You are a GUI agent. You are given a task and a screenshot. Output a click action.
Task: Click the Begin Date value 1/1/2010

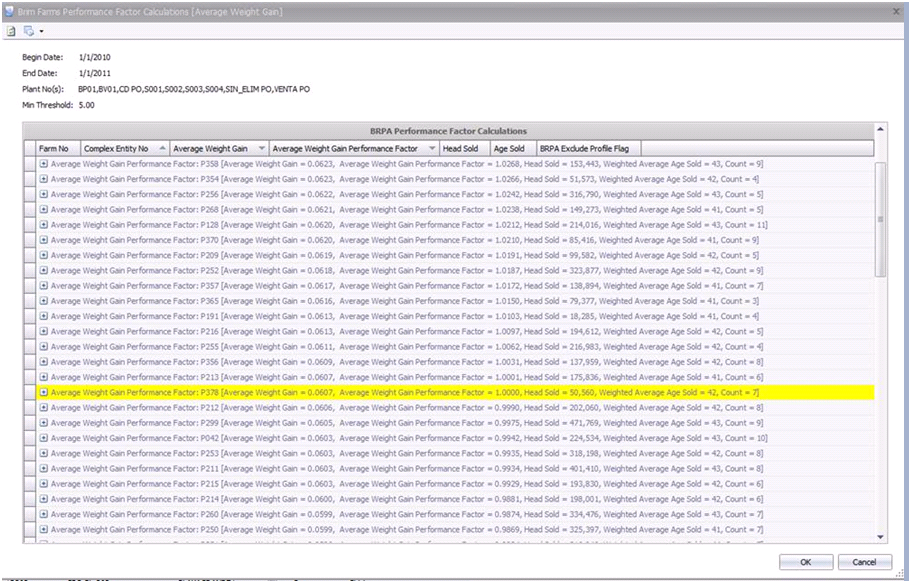[x=94, y=57]
